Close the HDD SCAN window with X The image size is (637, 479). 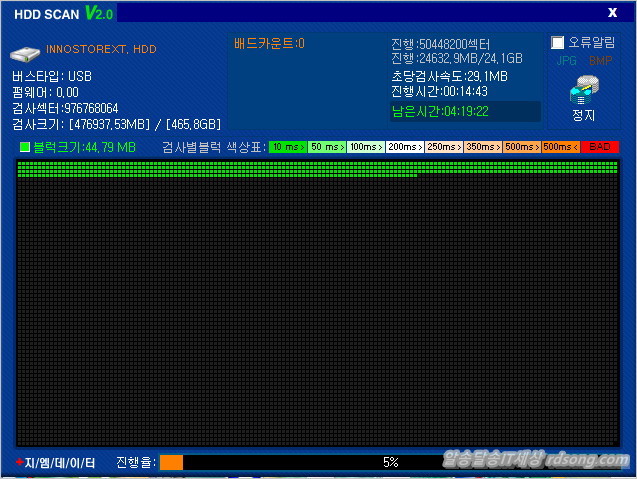coord(612,13)
